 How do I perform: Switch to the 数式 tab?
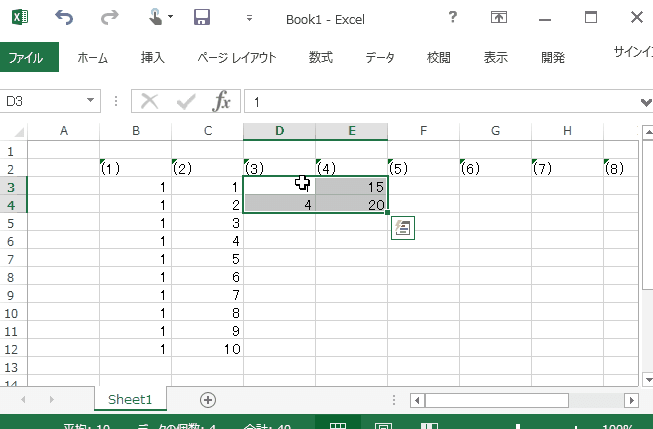click(x=321, y=57)
